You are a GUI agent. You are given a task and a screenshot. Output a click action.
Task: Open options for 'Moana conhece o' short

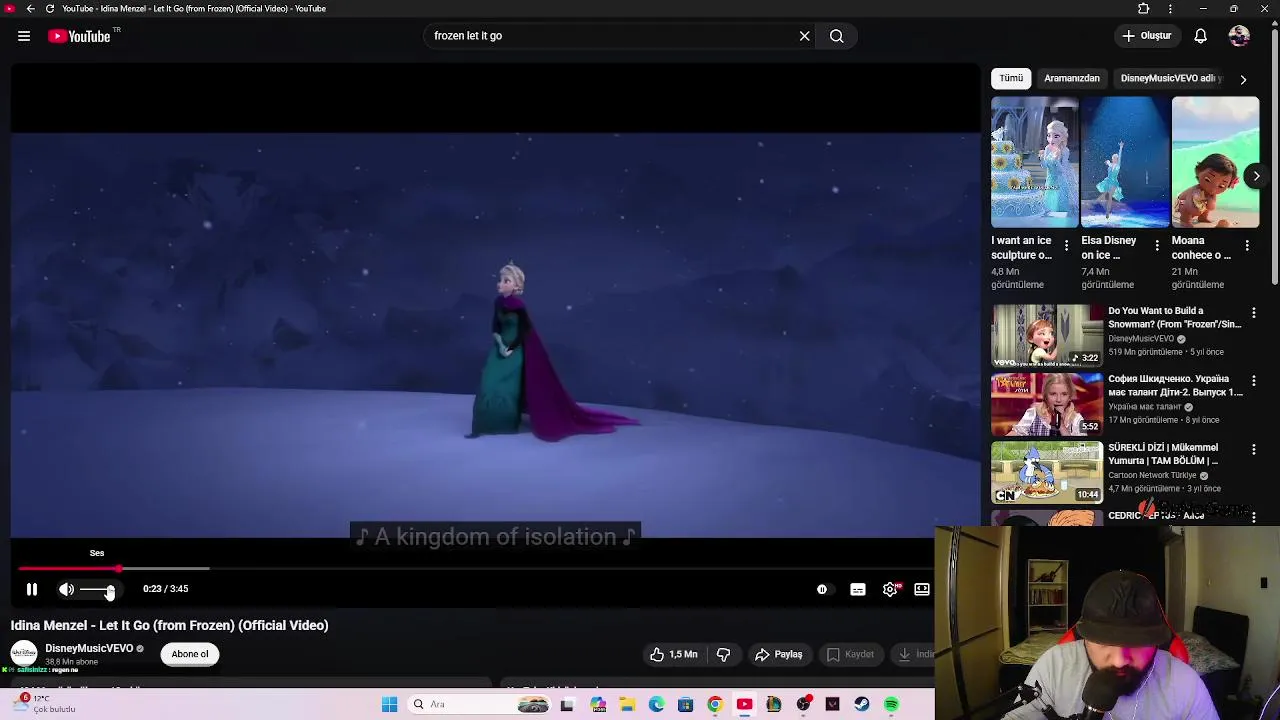pyautogui.click(x=1247, y=245)
